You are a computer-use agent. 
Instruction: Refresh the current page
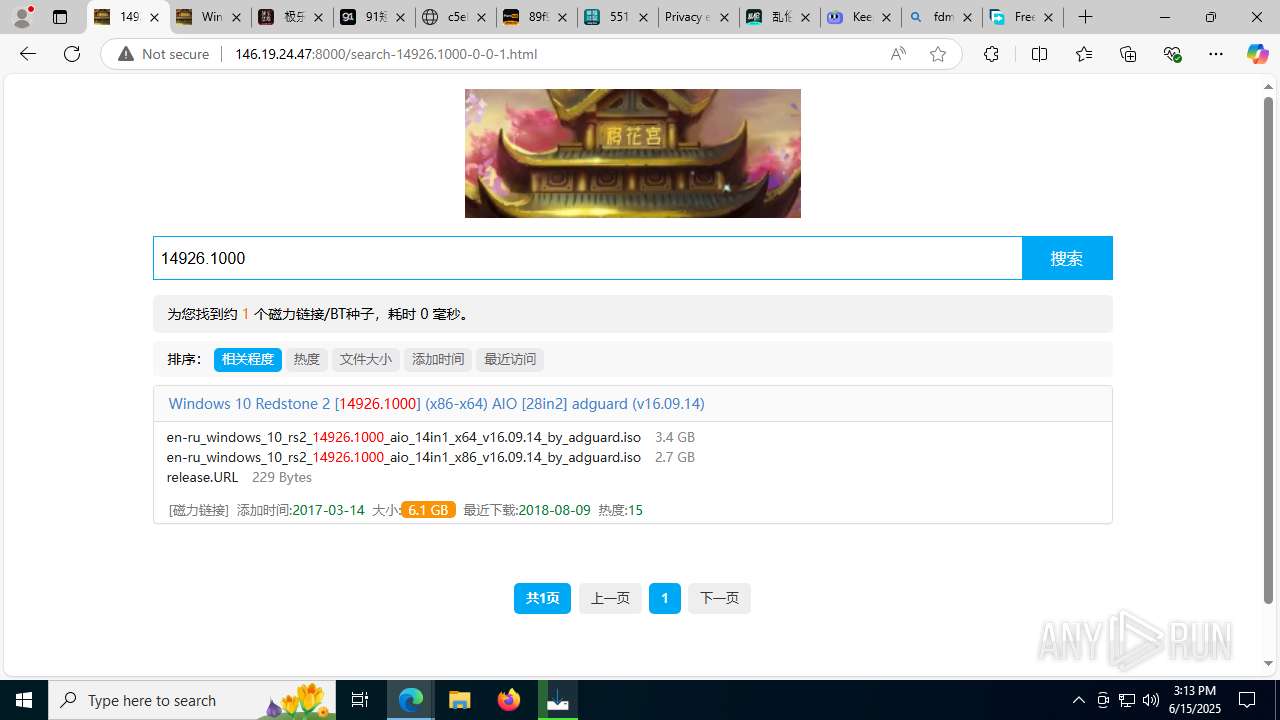[72, 54]
